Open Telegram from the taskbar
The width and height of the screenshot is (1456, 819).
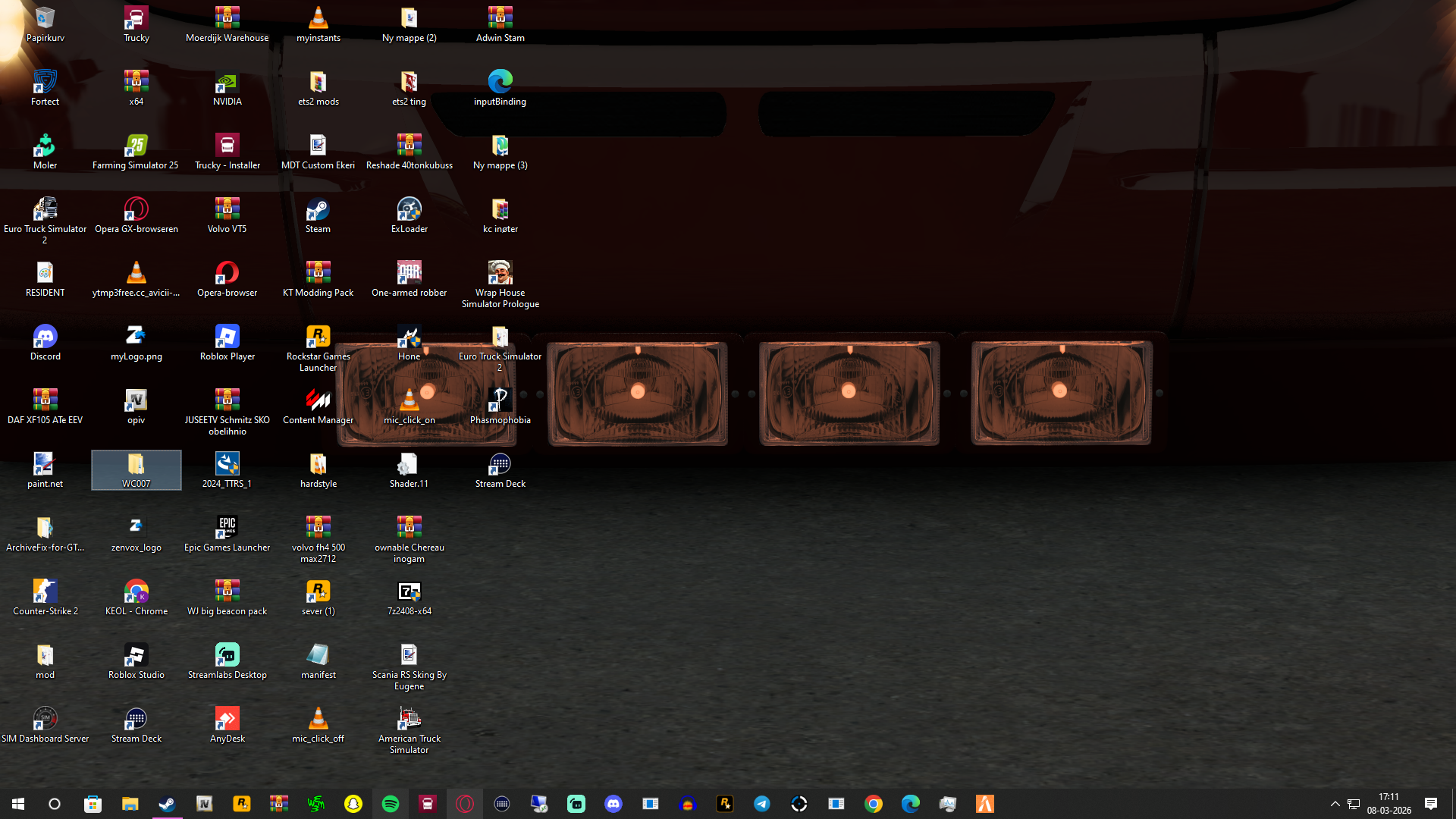762,804
